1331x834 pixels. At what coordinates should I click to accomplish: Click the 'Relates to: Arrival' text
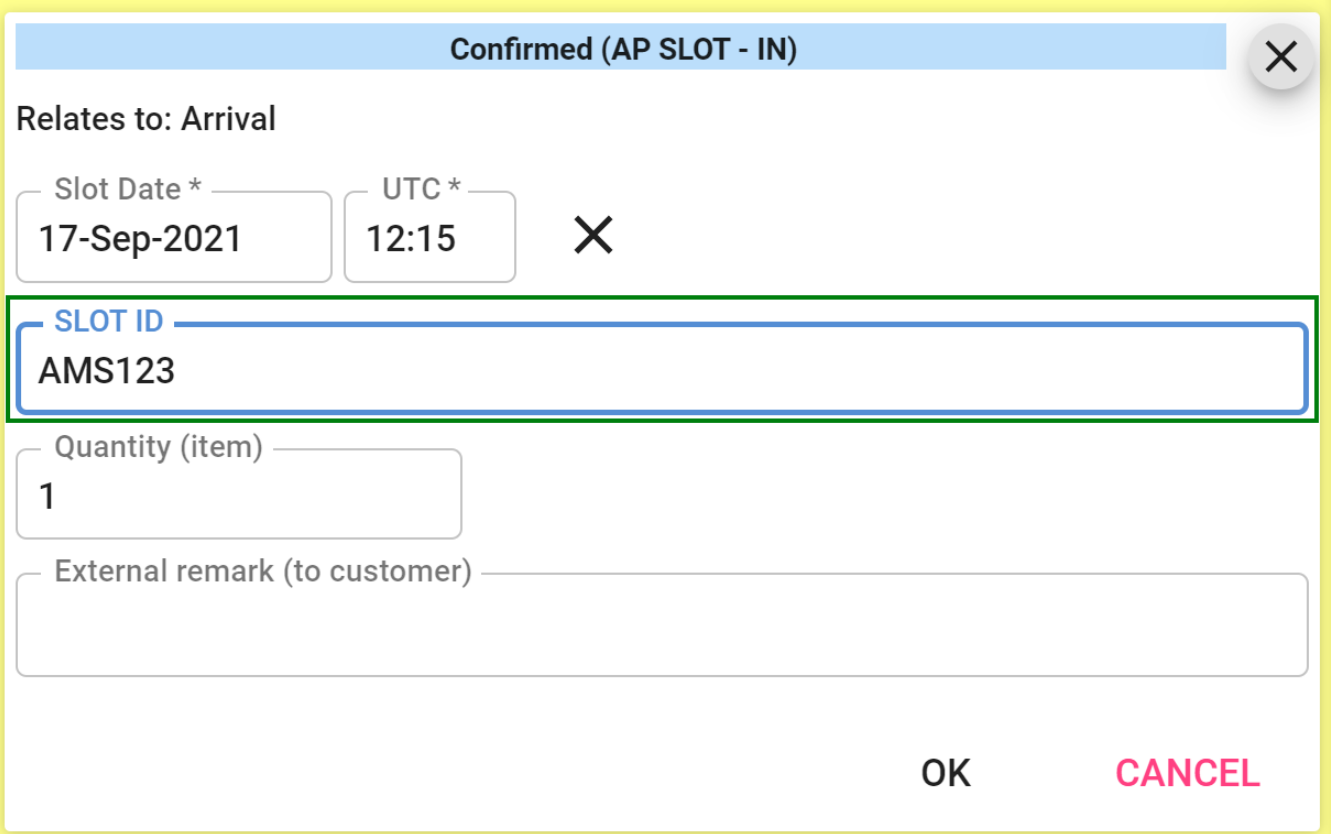point(146,119)
